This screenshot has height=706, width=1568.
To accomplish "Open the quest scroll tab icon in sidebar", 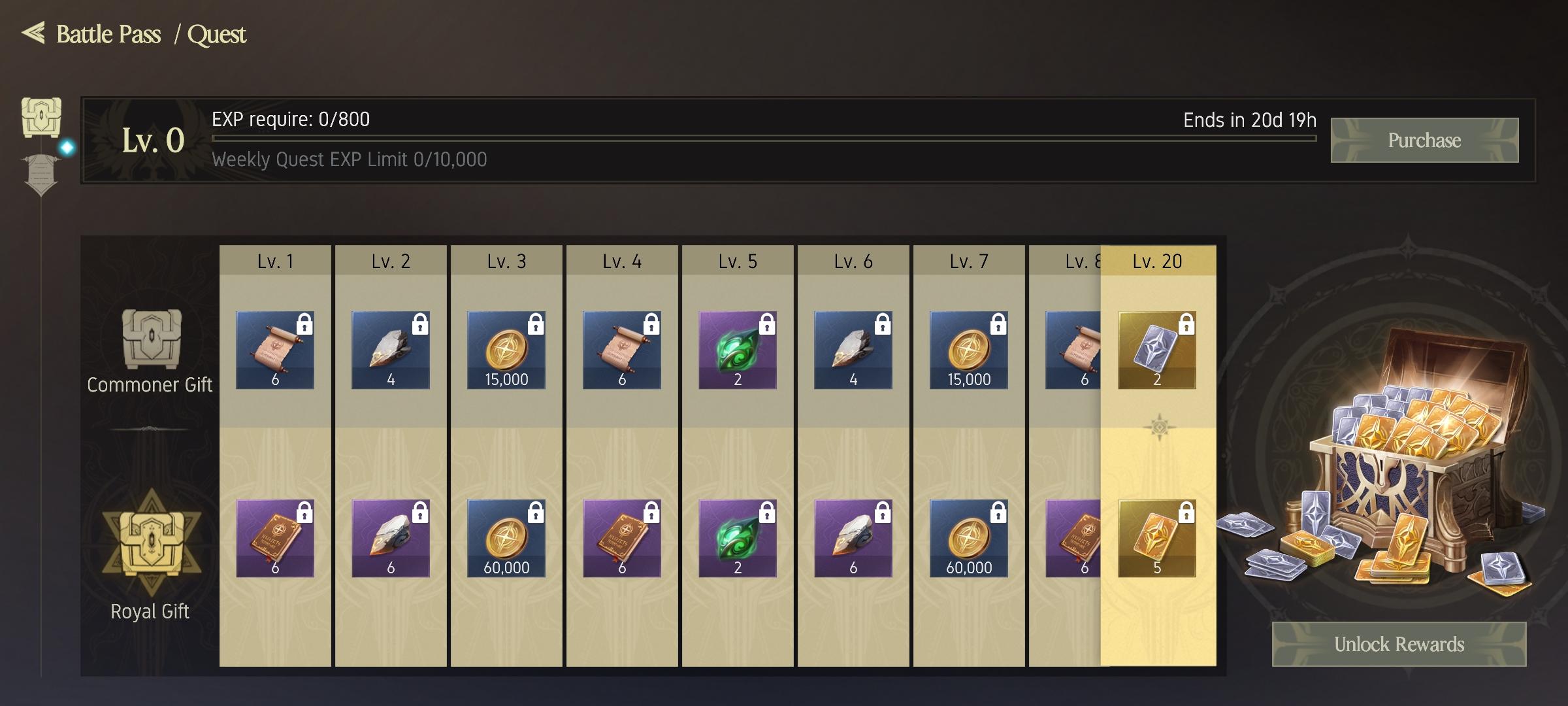I will (x=41, y=175).
